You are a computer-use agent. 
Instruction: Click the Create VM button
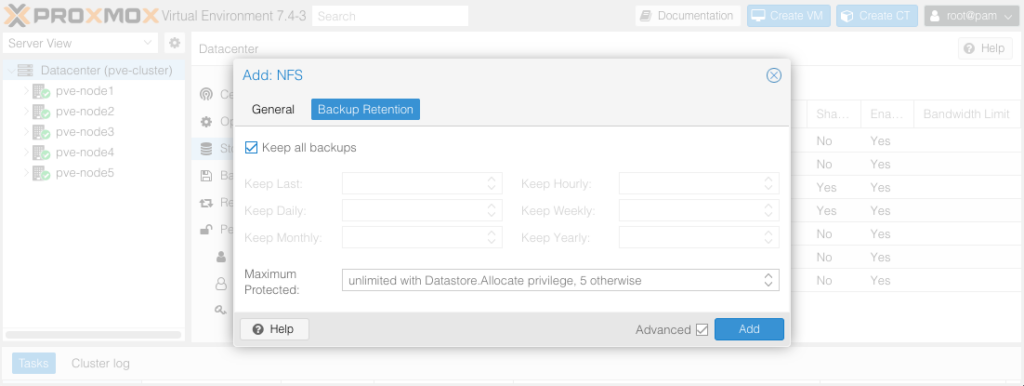click(788, 16)
